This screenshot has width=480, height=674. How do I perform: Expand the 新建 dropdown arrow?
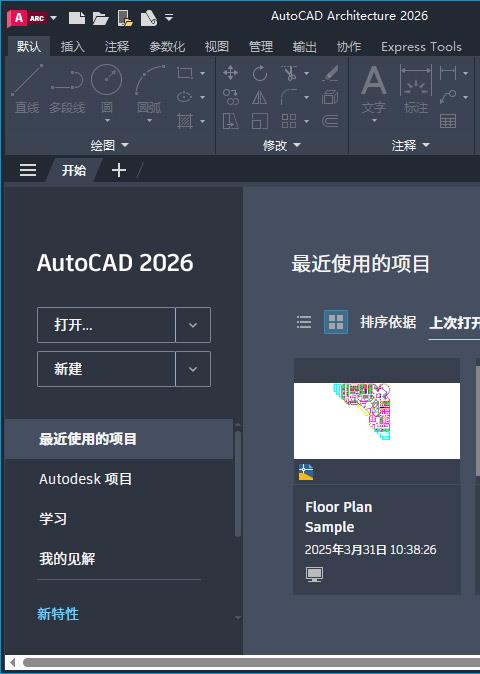click(x=193, y=369)
